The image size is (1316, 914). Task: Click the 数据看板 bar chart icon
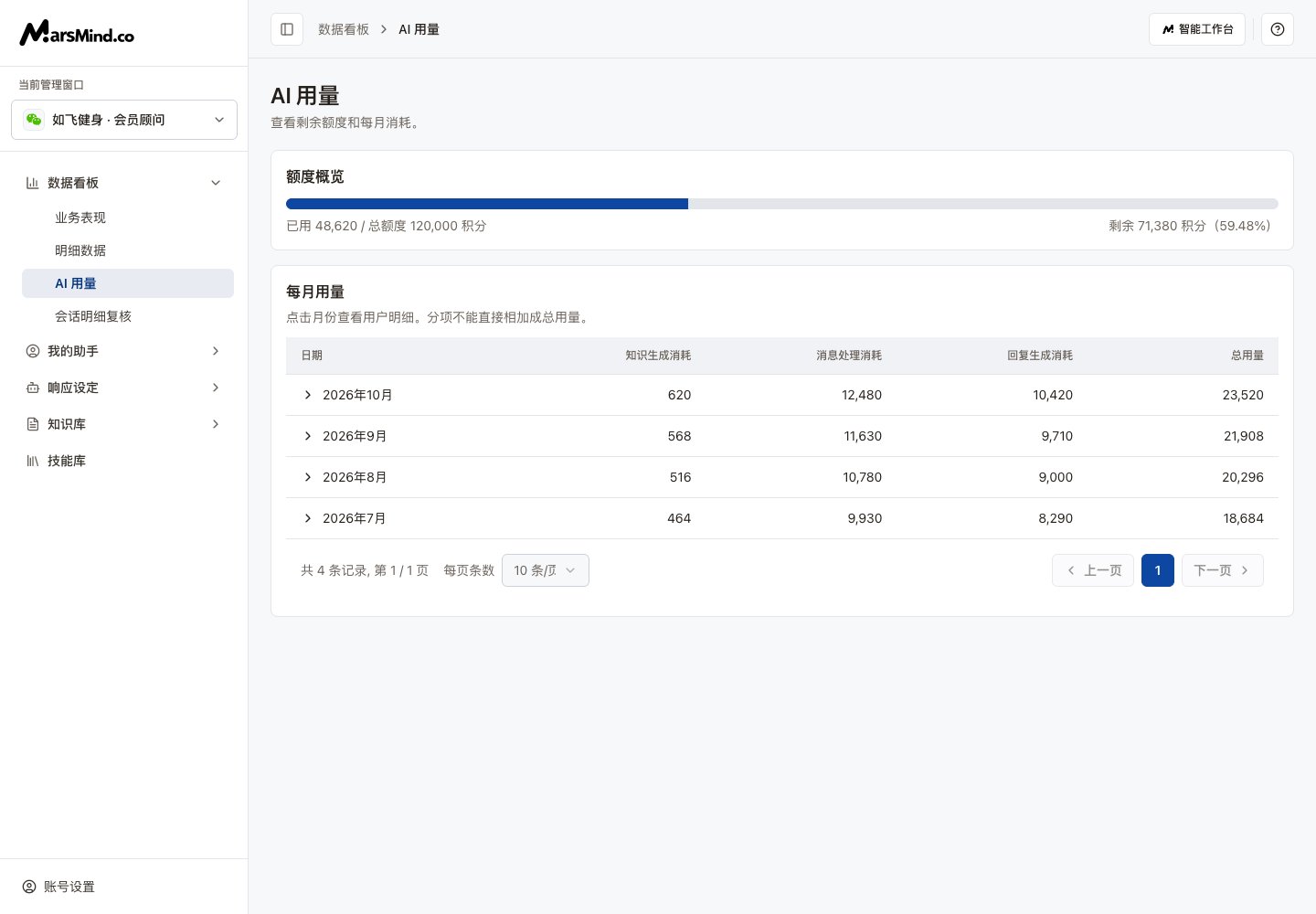click(x=33, y=183)
